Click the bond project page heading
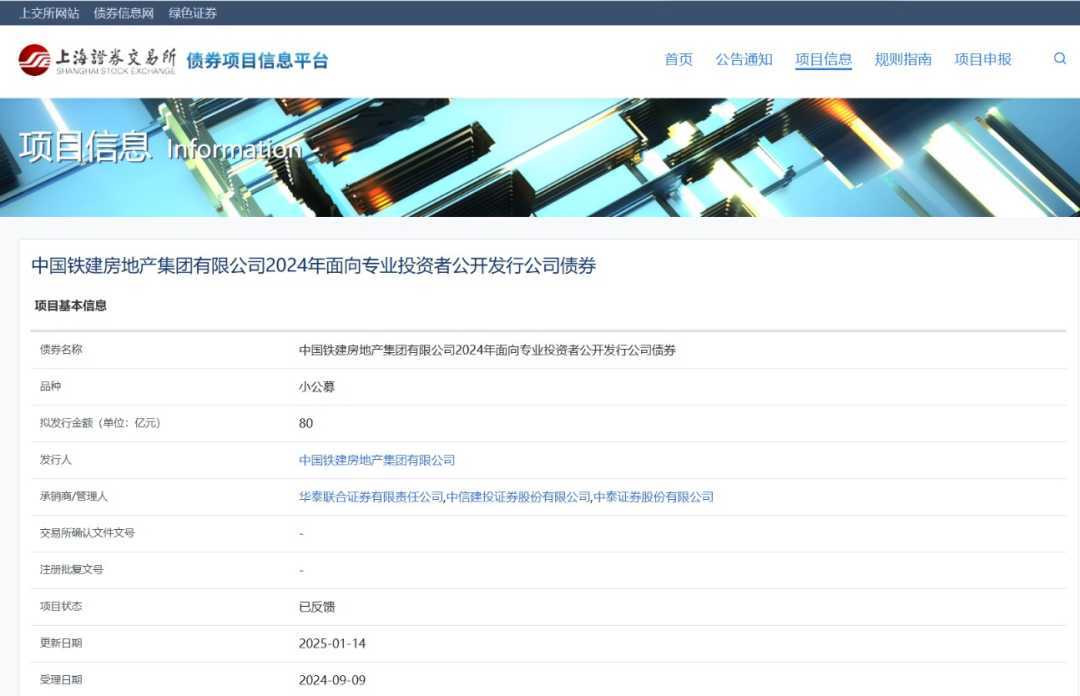The width and height of the screenshot is (1080, 696). [313, 266]
